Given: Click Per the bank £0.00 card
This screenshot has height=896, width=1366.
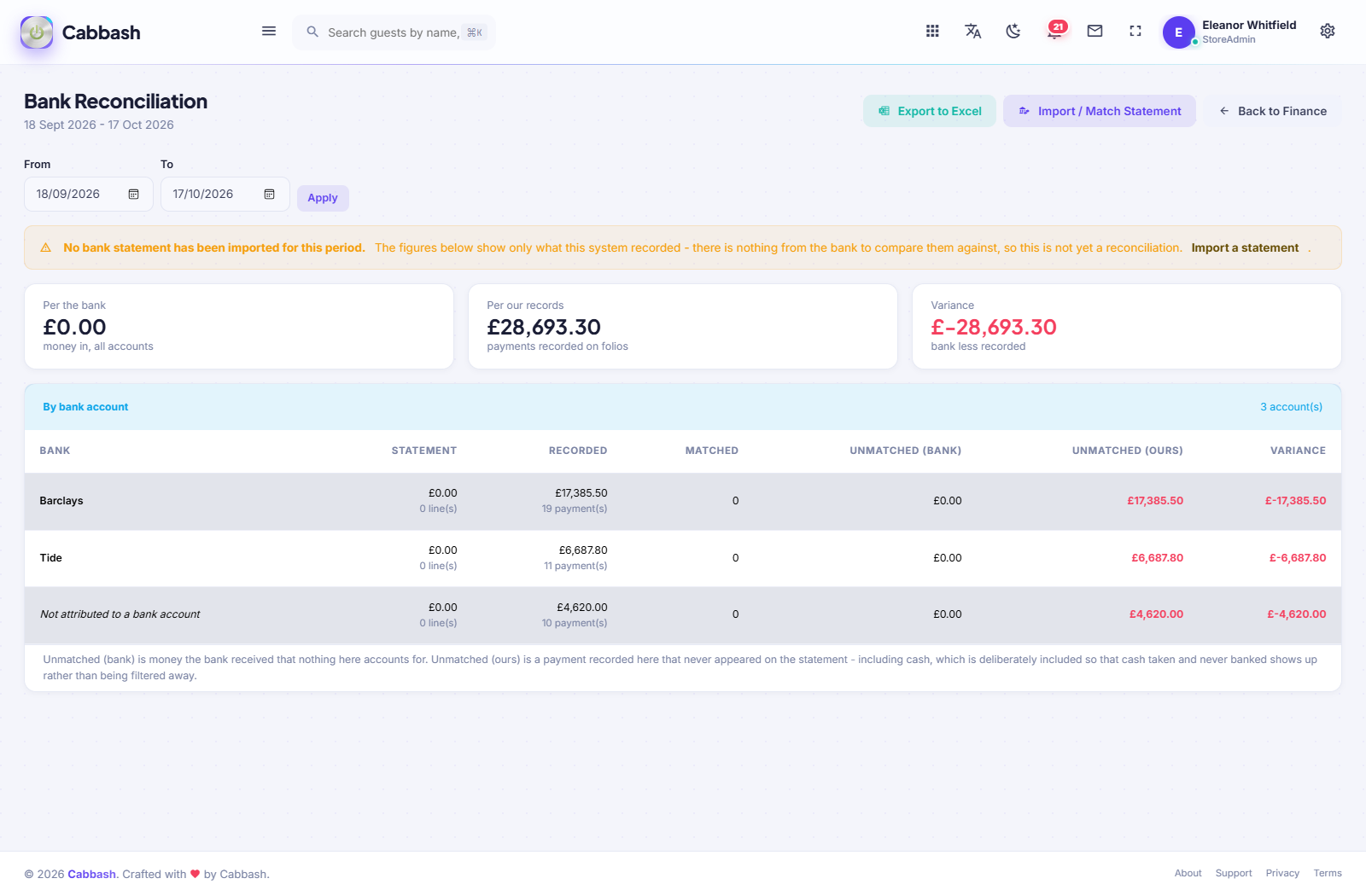Looking at the screenshot, I should 239,327.
